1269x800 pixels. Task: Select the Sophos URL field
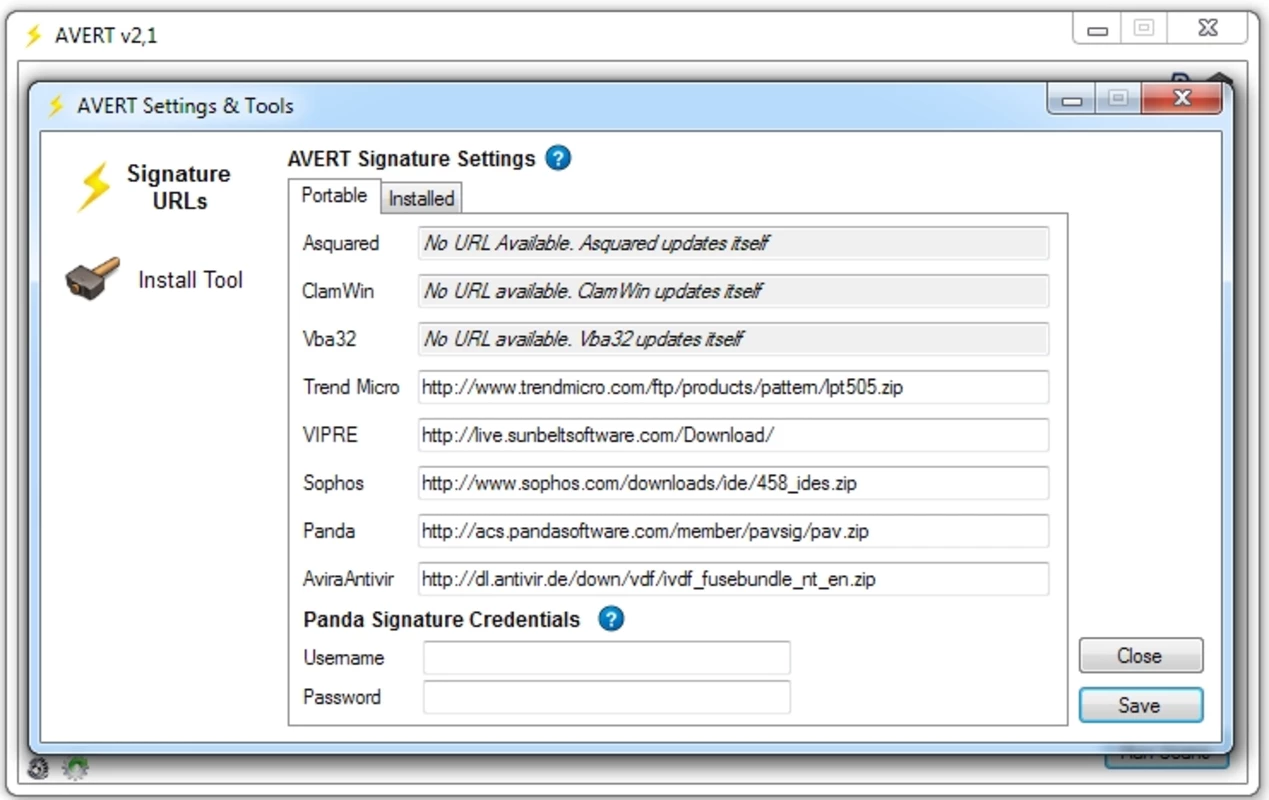pyautogui.click(x=733, y=483)
